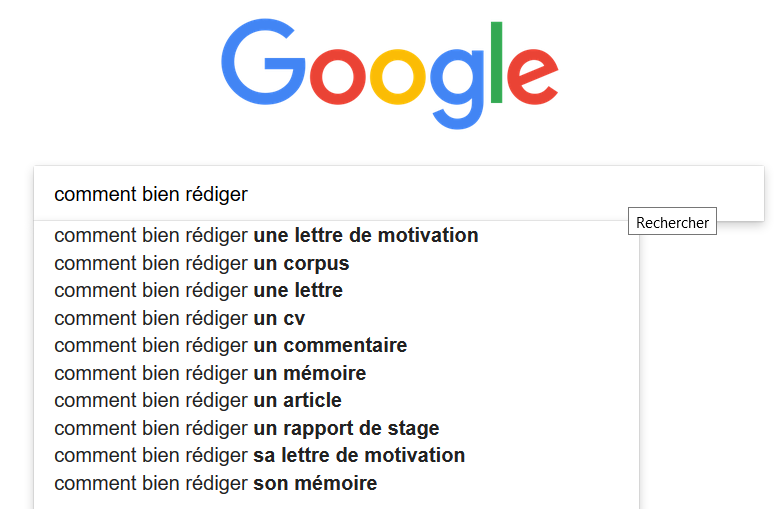Screen dimensions: 776x509
Task: Click the blue 'G' in the logo
Action: click(x=263, y=62)
